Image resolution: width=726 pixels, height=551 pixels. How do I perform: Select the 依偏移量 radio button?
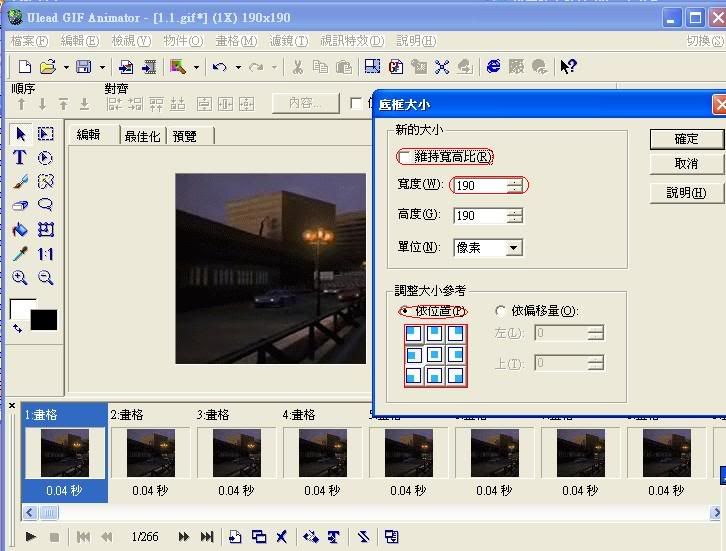[x=501, y=311]
